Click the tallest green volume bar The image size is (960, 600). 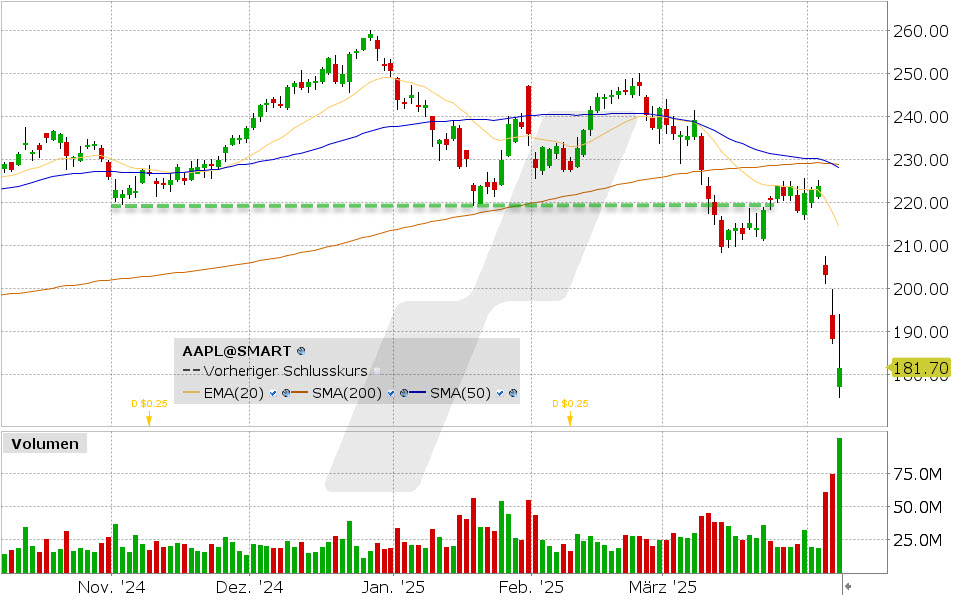839,506
